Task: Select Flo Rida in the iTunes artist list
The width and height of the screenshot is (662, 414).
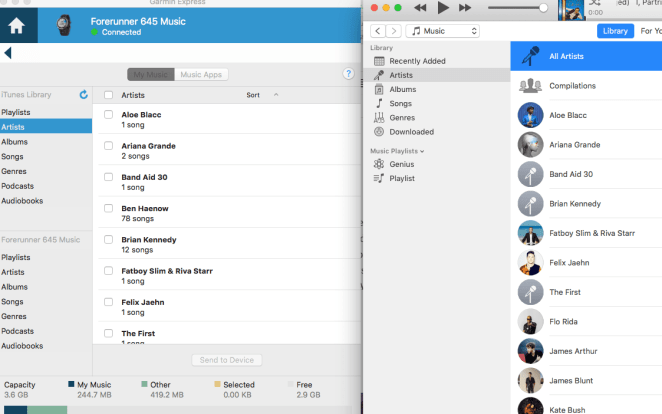Action: (x=586, y=322)
